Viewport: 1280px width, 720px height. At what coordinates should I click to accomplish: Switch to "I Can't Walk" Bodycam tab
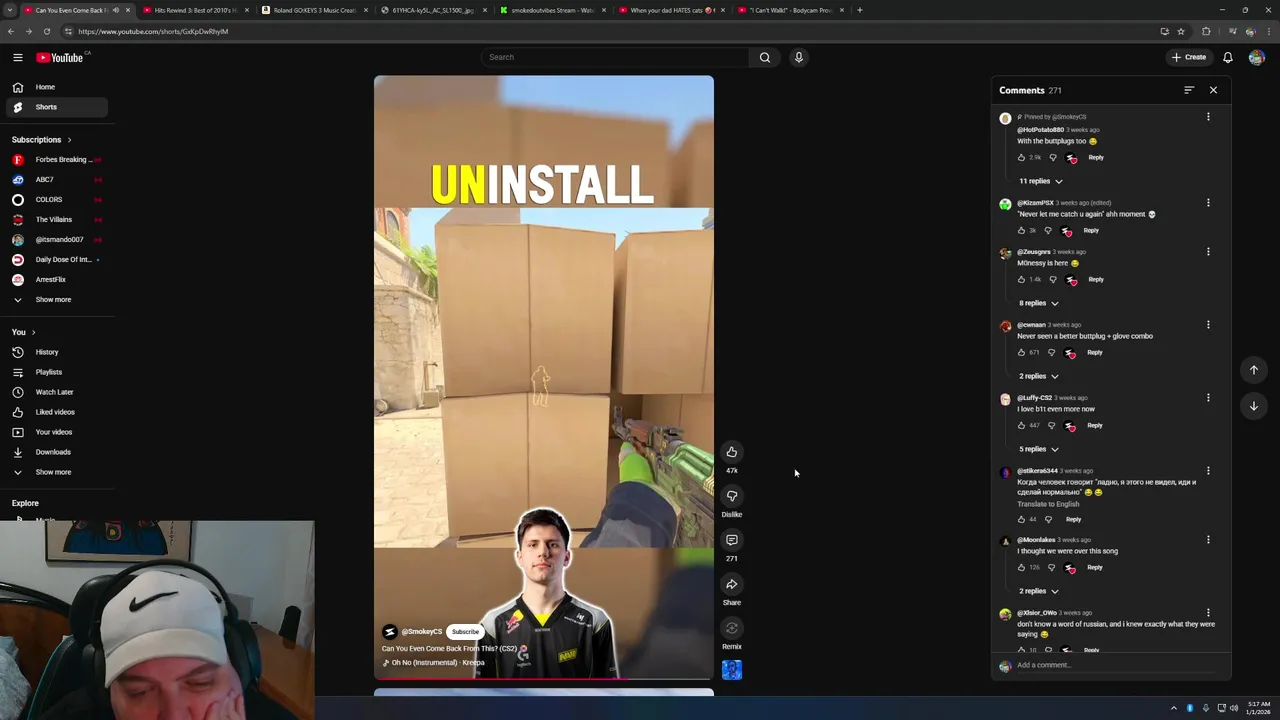[x=790, y=10]
